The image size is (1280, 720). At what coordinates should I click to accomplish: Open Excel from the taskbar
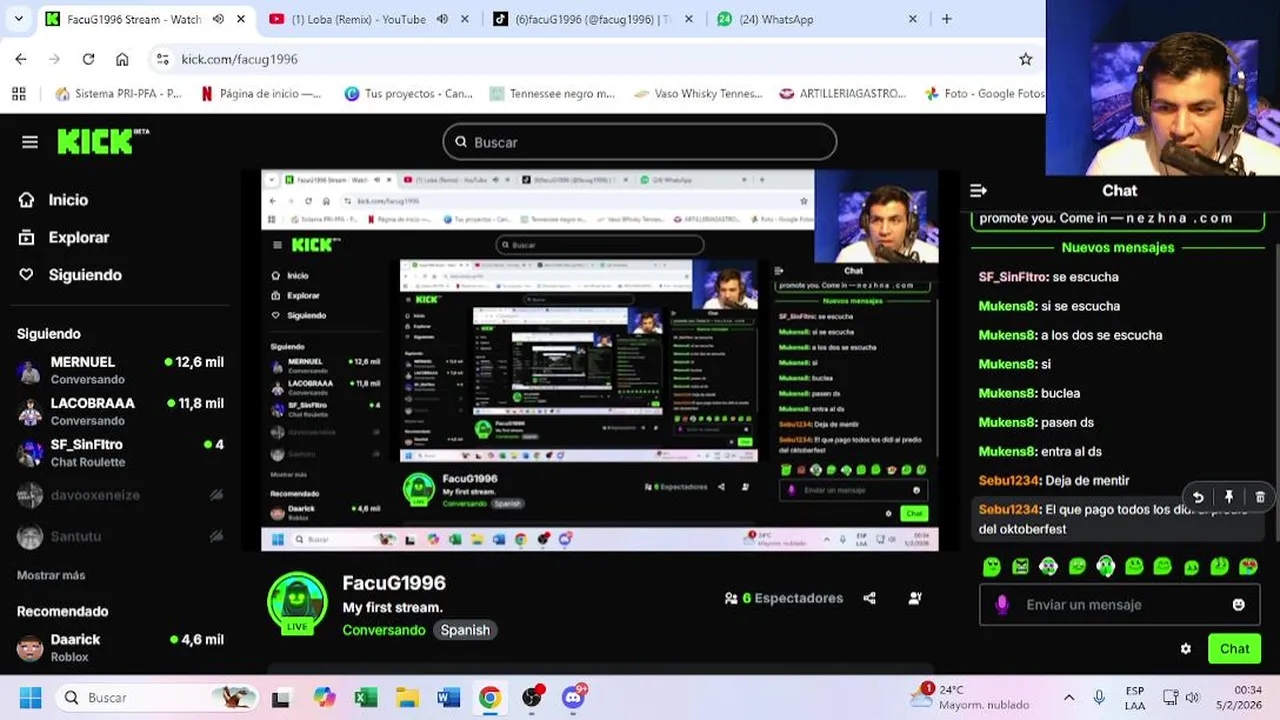366,697
